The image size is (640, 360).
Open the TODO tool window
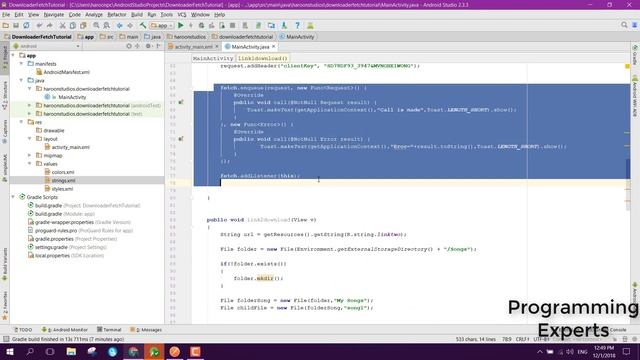coord(23,330)
